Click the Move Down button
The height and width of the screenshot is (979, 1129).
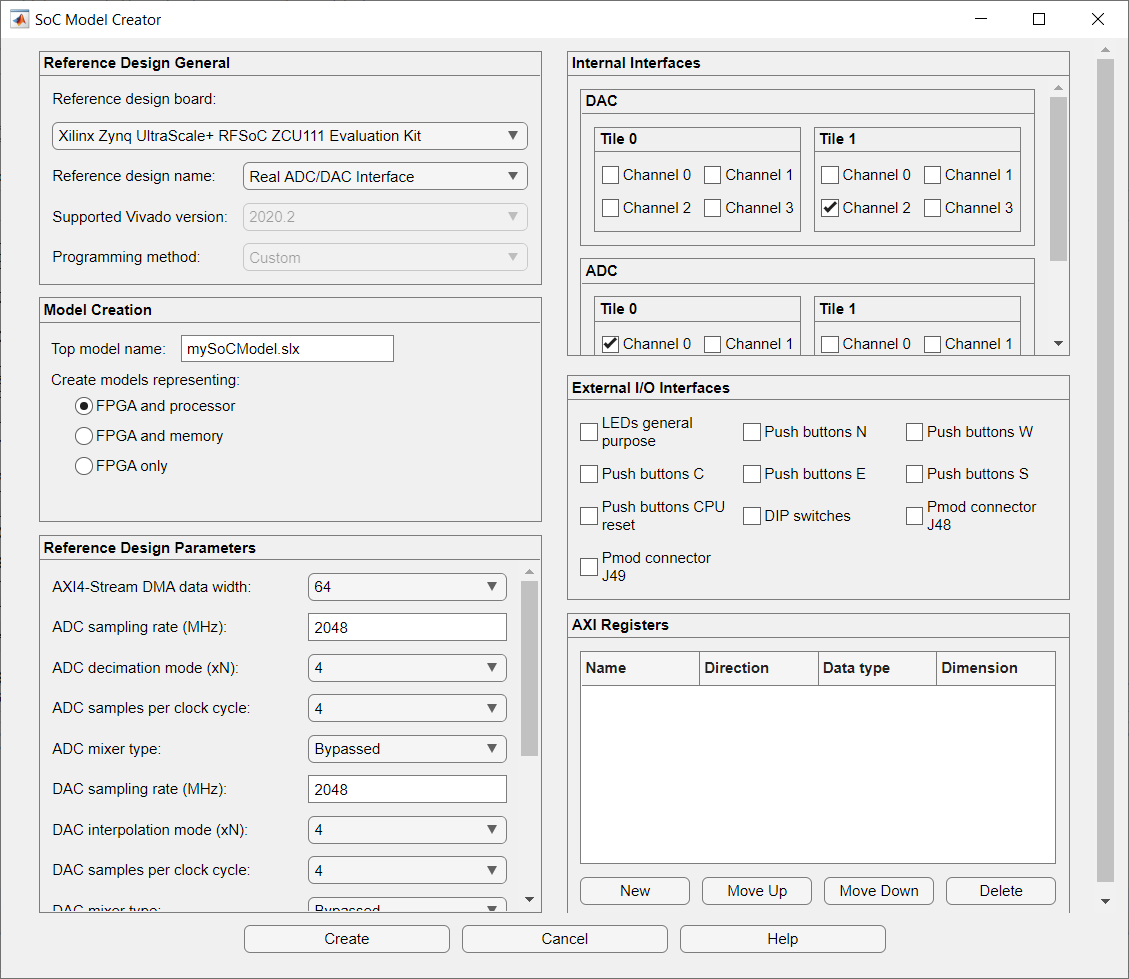tap(878, 890)
